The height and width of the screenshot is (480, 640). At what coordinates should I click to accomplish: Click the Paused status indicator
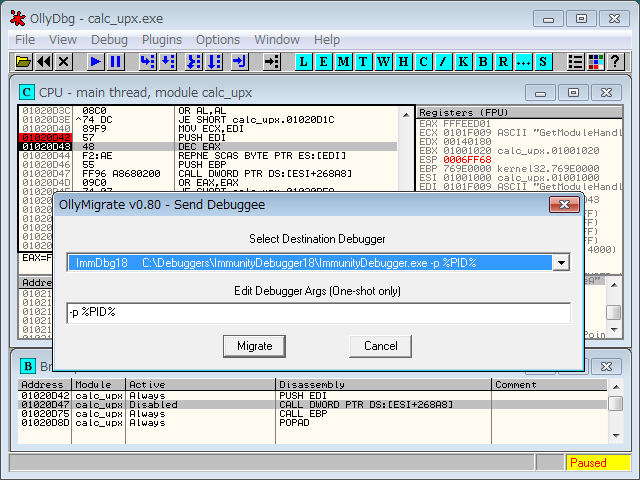point(597,463)
